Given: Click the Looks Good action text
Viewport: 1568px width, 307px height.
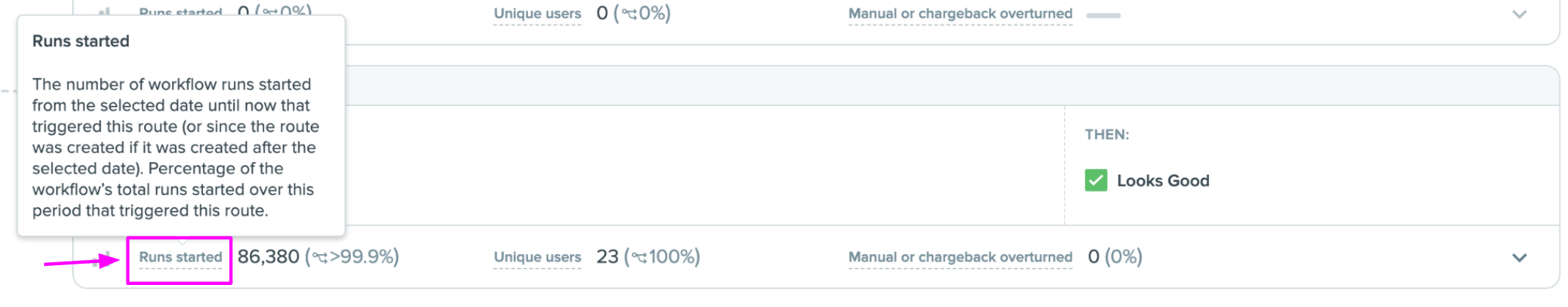Looking at the screenshot, I should click(1163, 181).
